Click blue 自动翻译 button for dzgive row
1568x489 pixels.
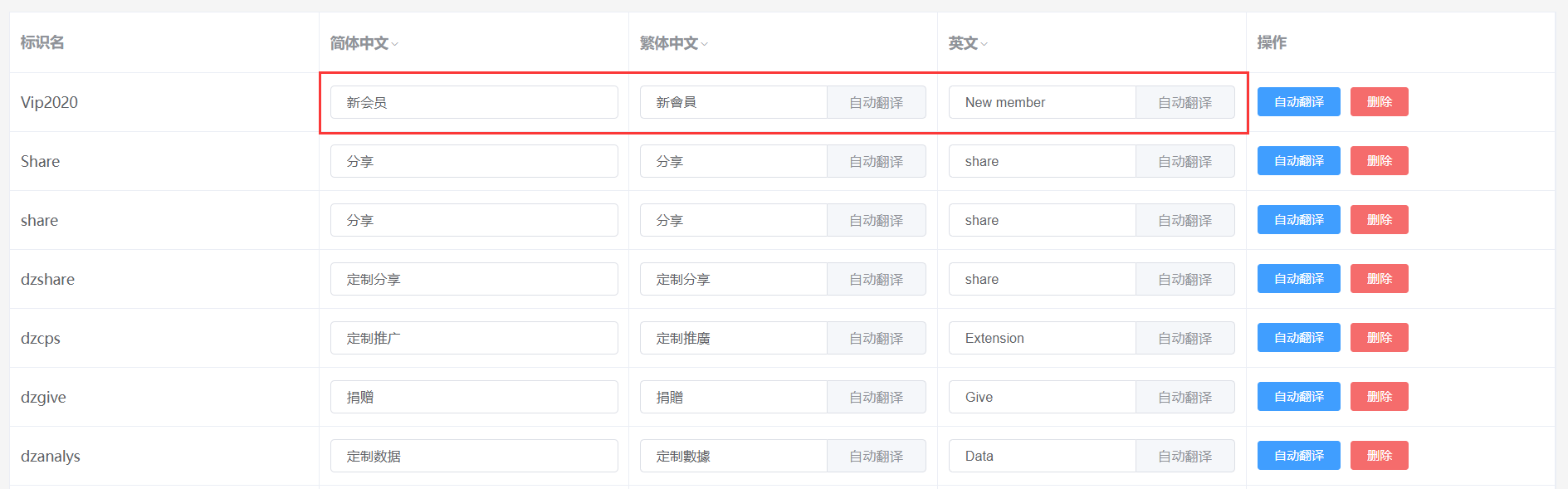[x=1298, y=397]
